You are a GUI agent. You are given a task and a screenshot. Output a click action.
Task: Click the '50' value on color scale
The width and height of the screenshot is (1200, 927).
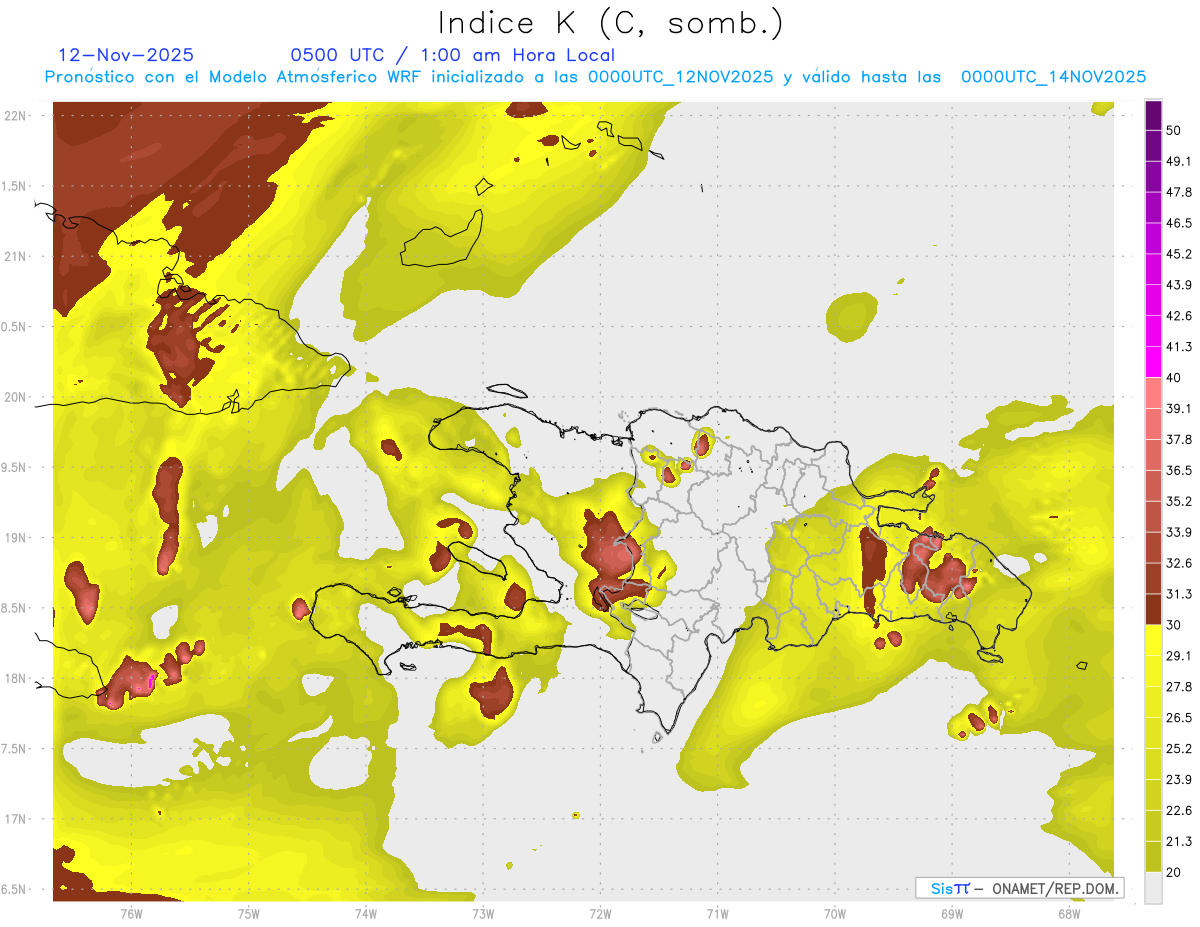(1174, 131)
